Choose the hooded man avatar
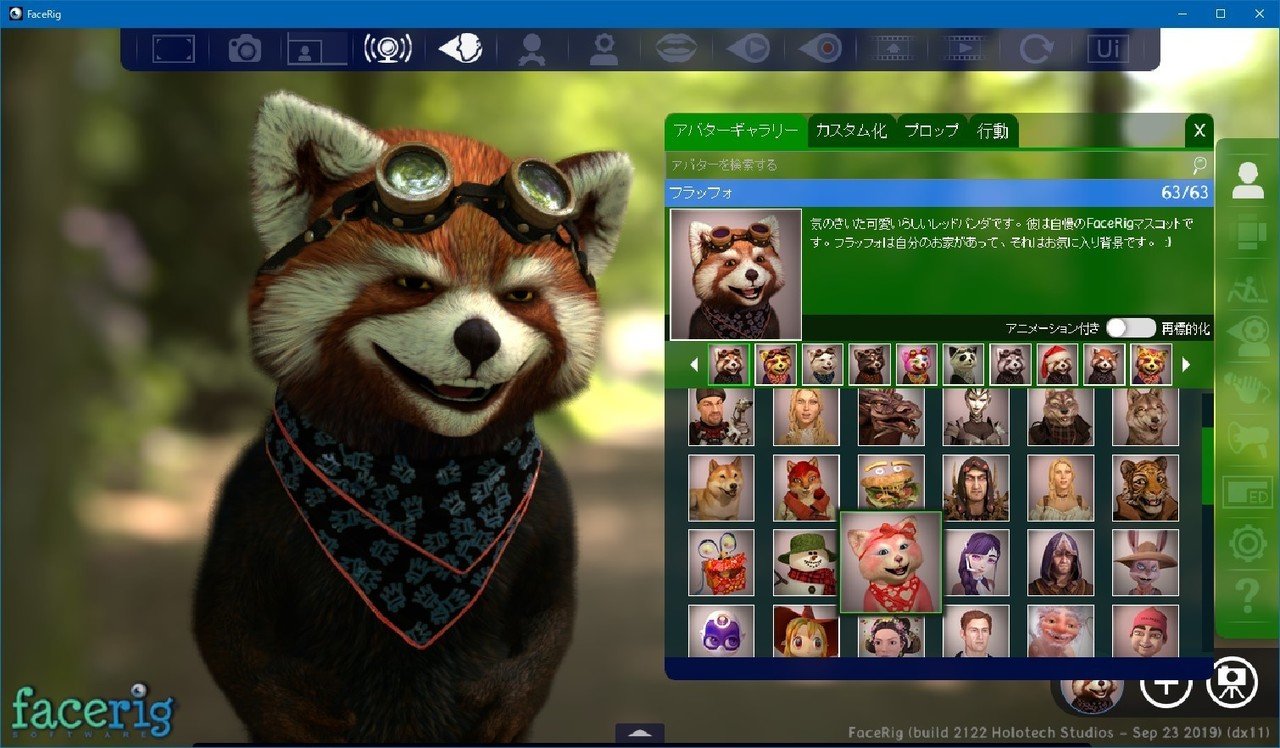 point(1061,562)
